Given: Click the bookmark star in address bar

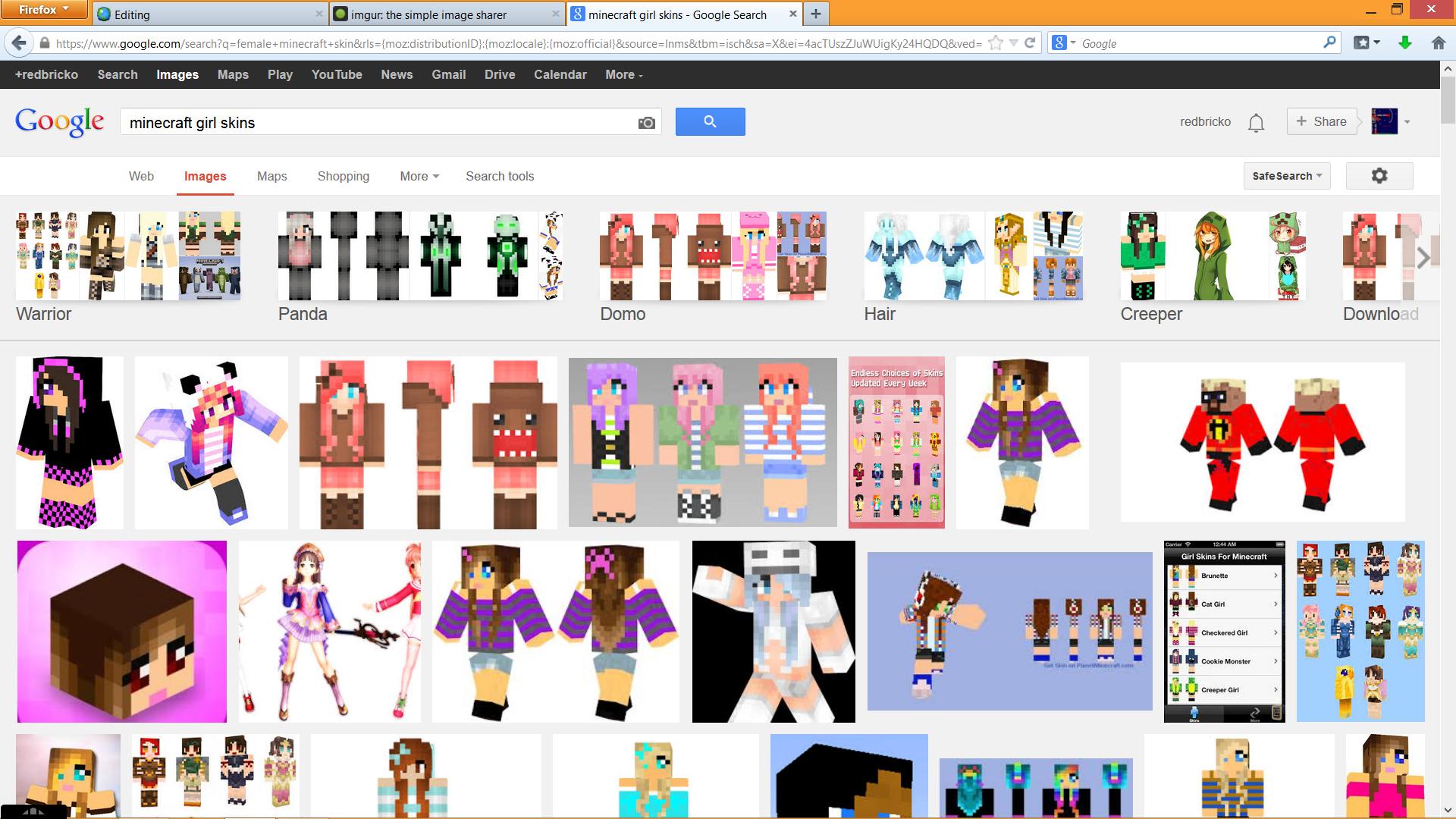Looking at the screenshot, I should coord(996,43).
